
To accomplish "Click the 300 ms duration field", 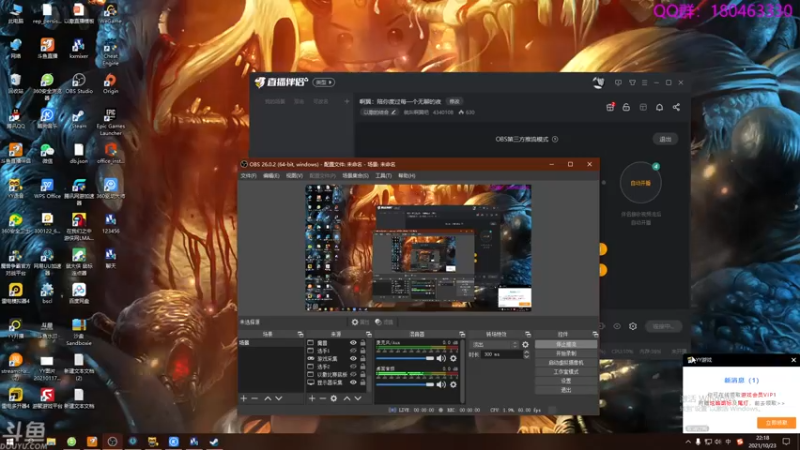I will 502,355.
